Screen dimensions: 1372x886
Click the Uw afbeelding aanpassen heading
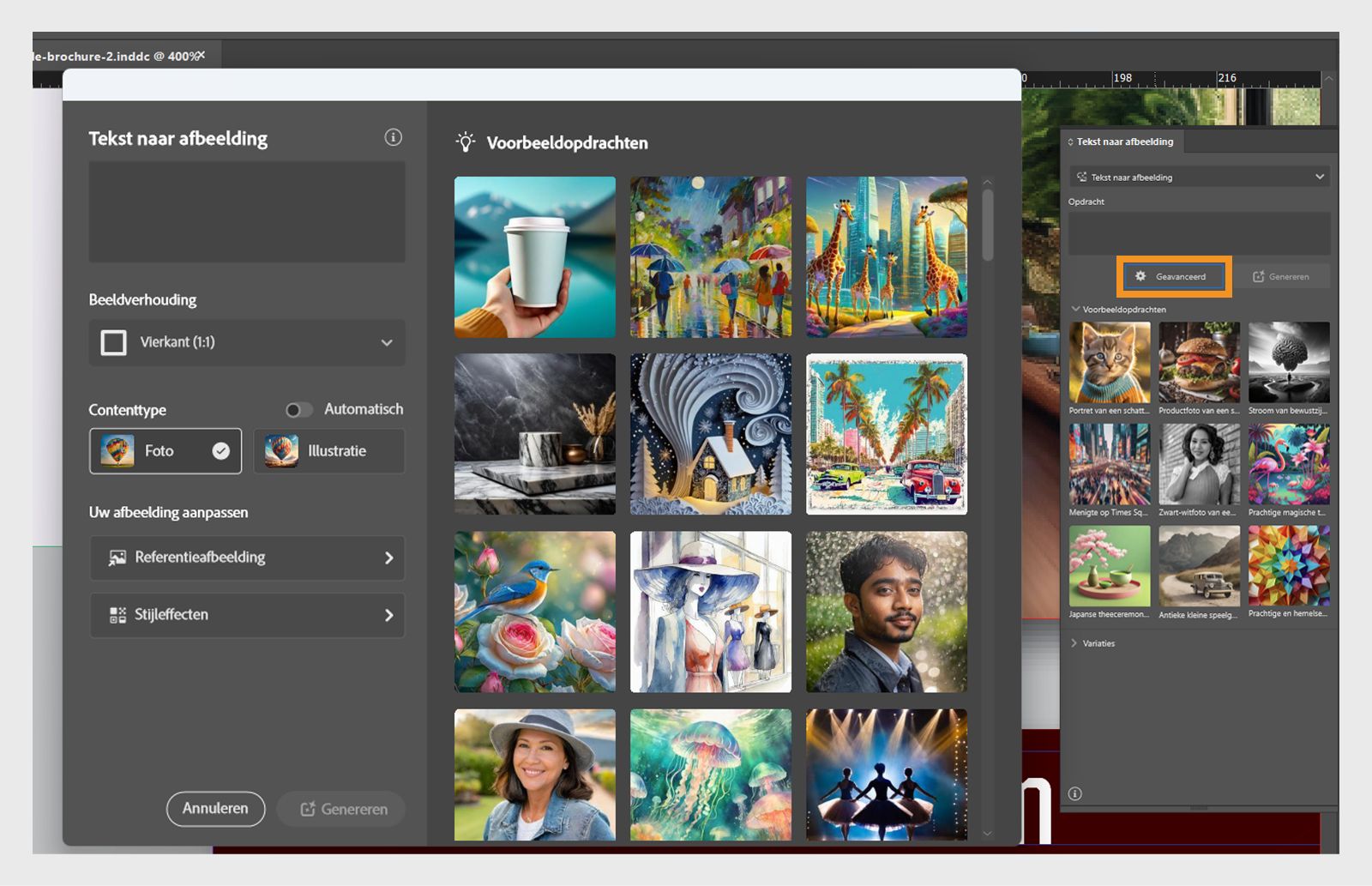coord(168,512)
